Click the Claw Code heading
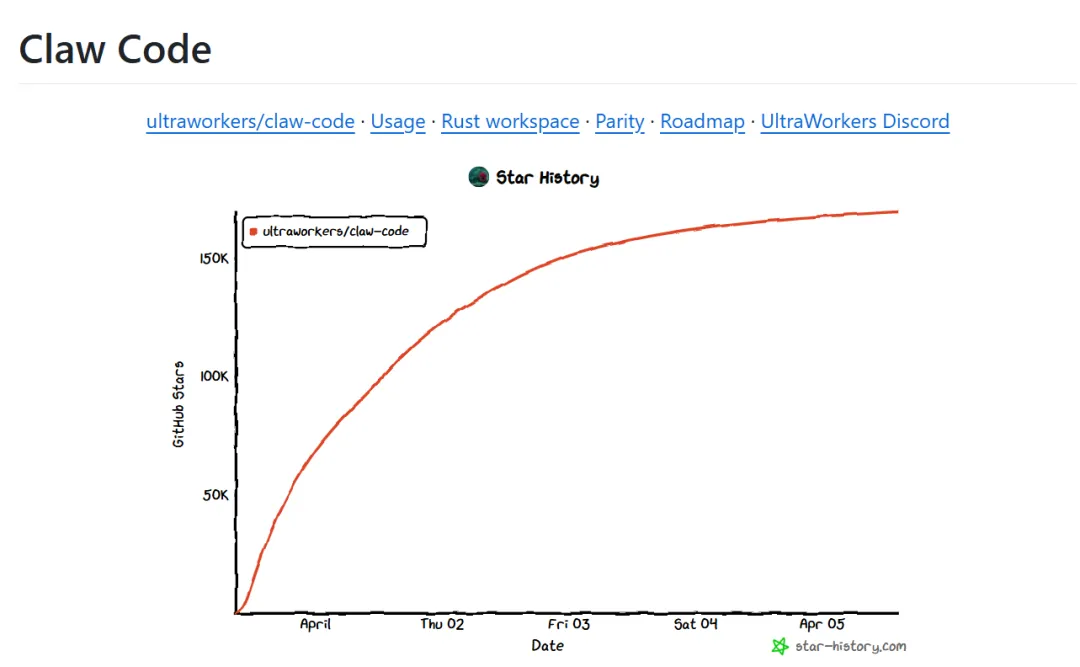This screenshot has width=1080, height=667. tap(115, 50)
